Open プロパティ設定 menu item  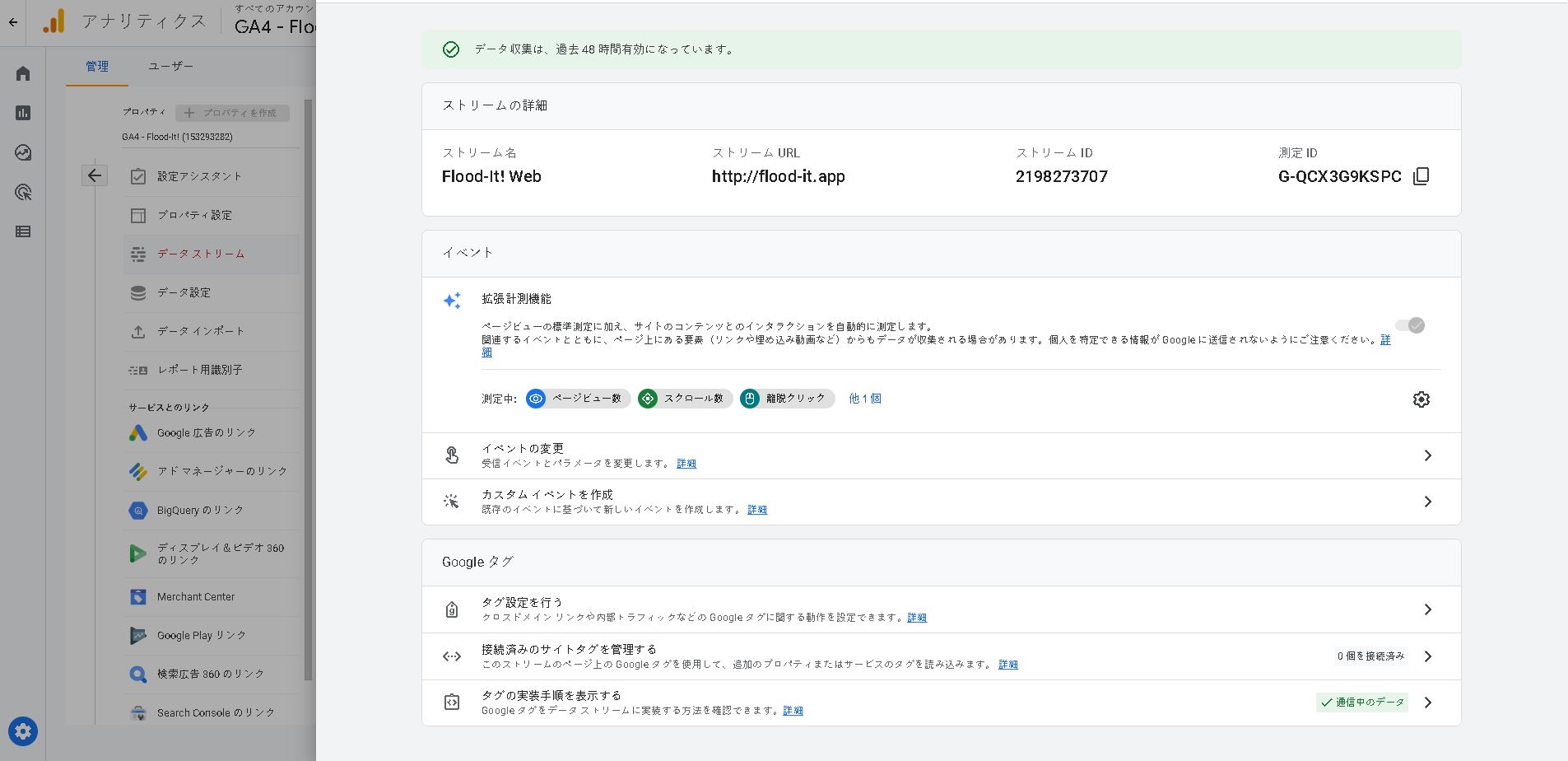tap(212, 215)
